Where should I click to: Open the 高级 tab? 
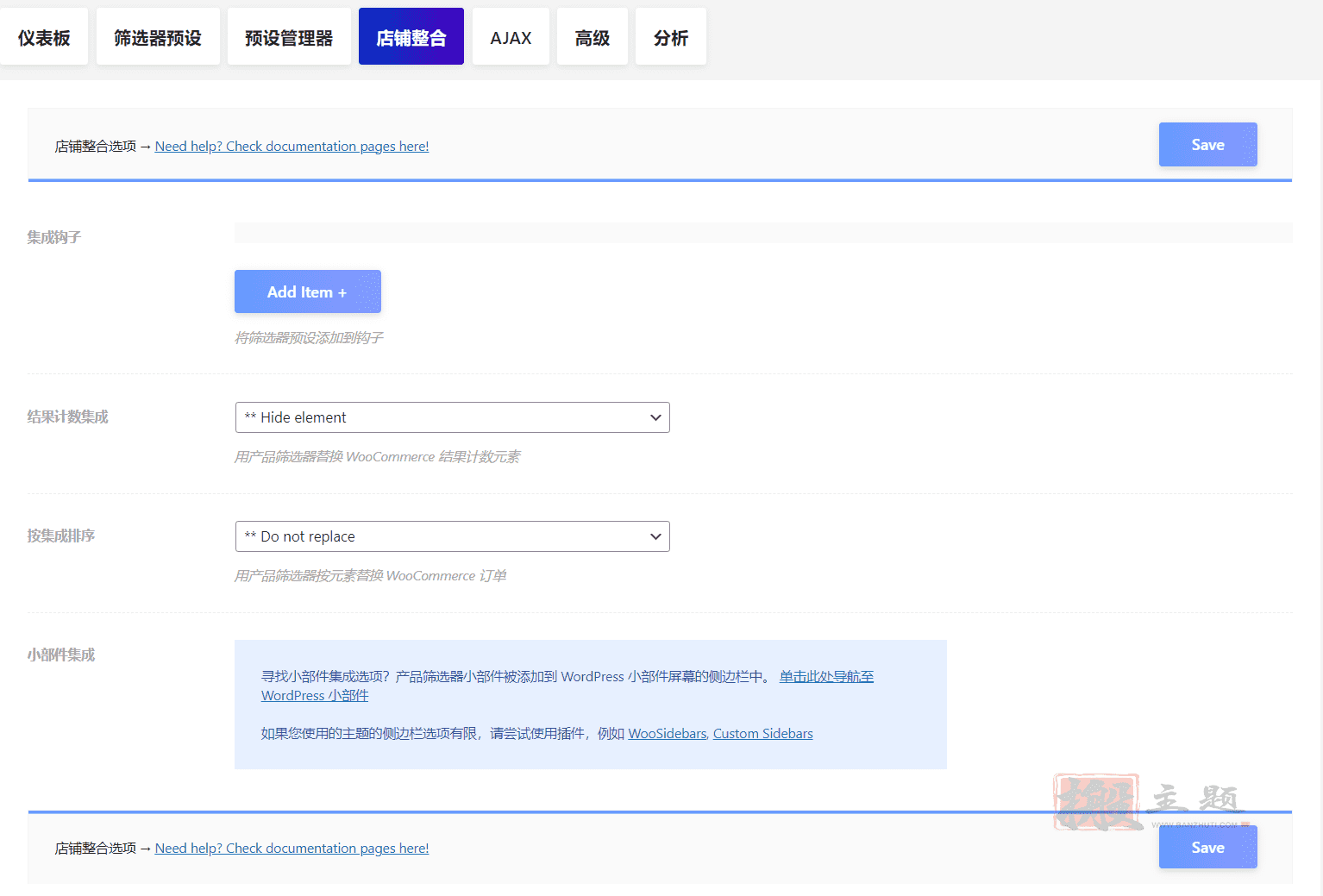click(x=593, y=37)
